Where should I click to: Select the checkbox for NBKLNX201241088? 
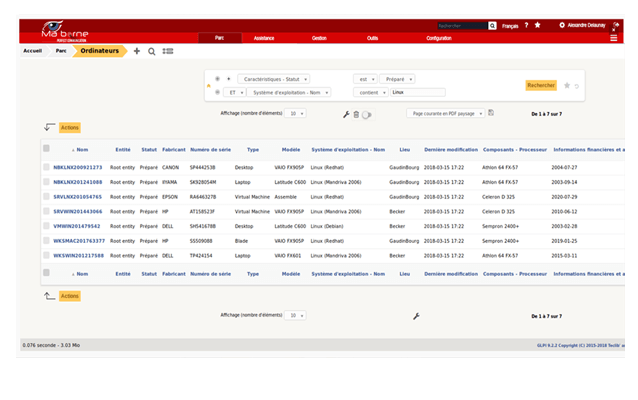pos(46,181)
